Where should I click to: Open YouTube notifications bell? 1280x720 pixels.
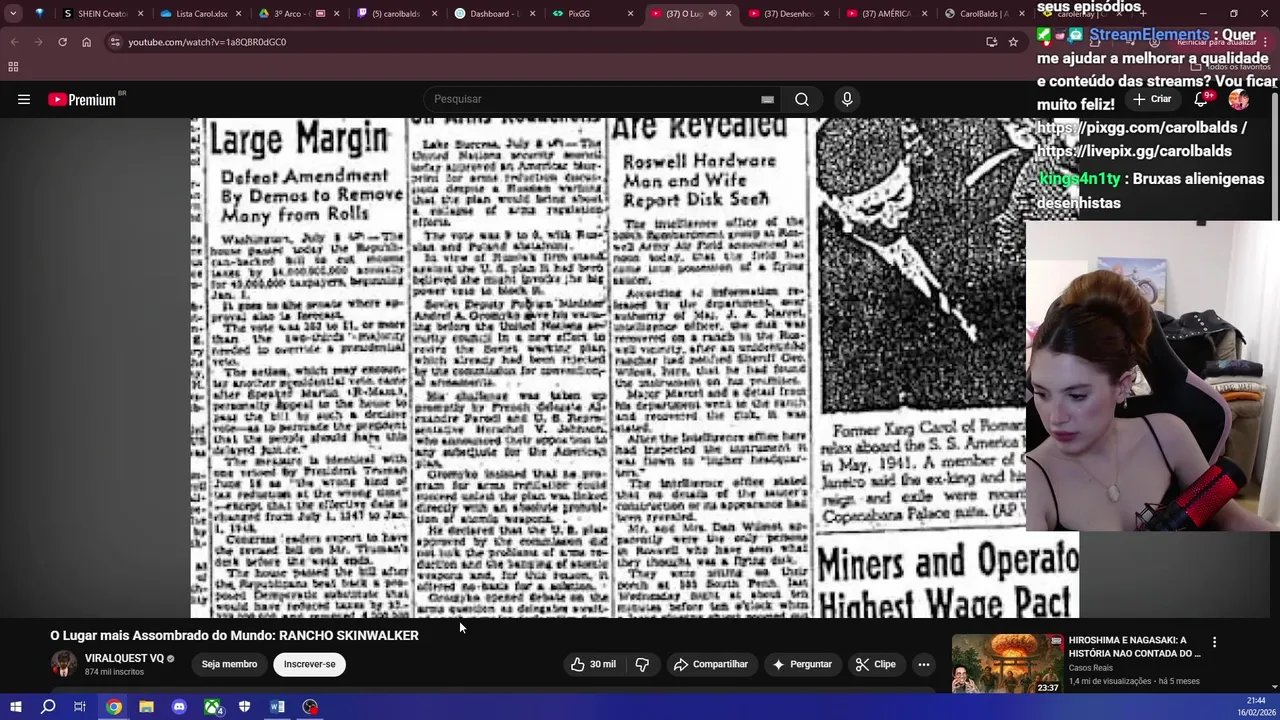point(1202,99)
